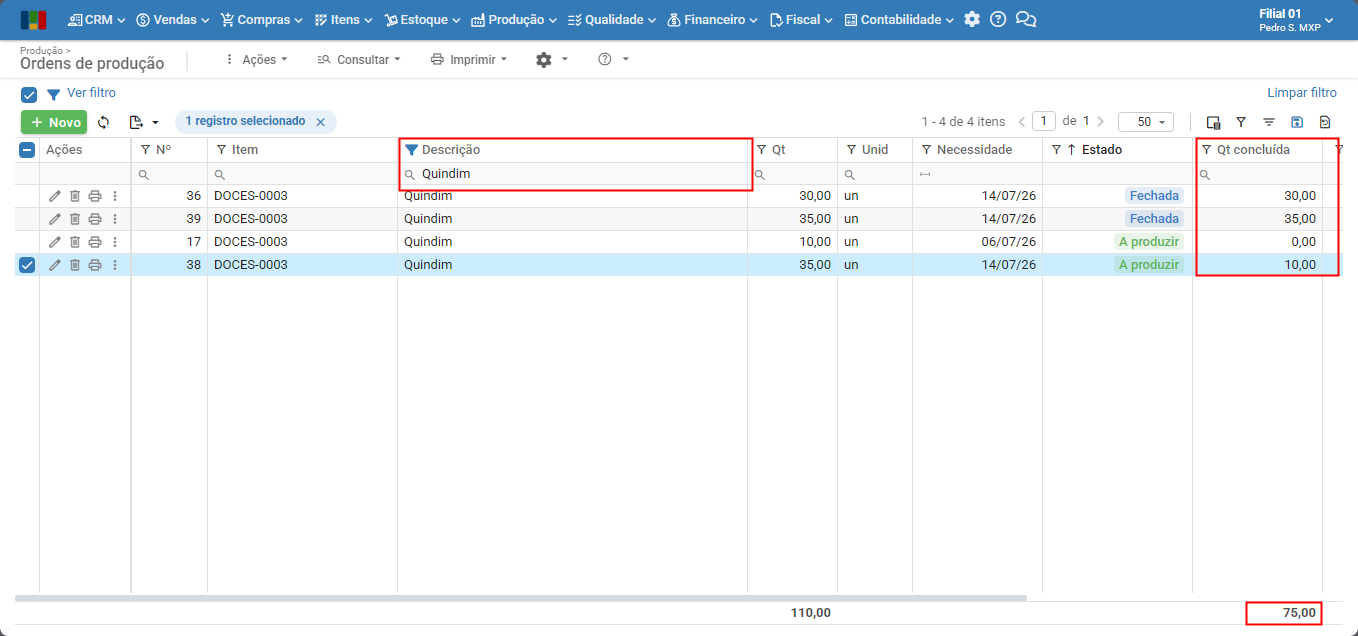
Task: Uncheck the selected row for order 38
Action: pyautogui.click(x=27, y=265)
